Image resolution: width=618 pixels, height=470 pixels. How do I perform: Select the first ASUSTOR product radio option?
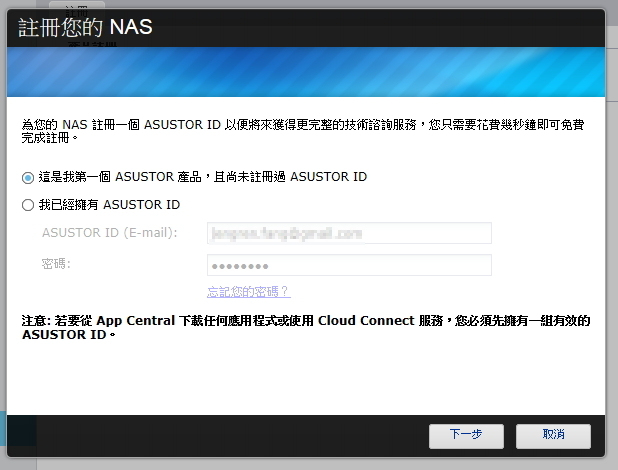(x=28, y=178)
